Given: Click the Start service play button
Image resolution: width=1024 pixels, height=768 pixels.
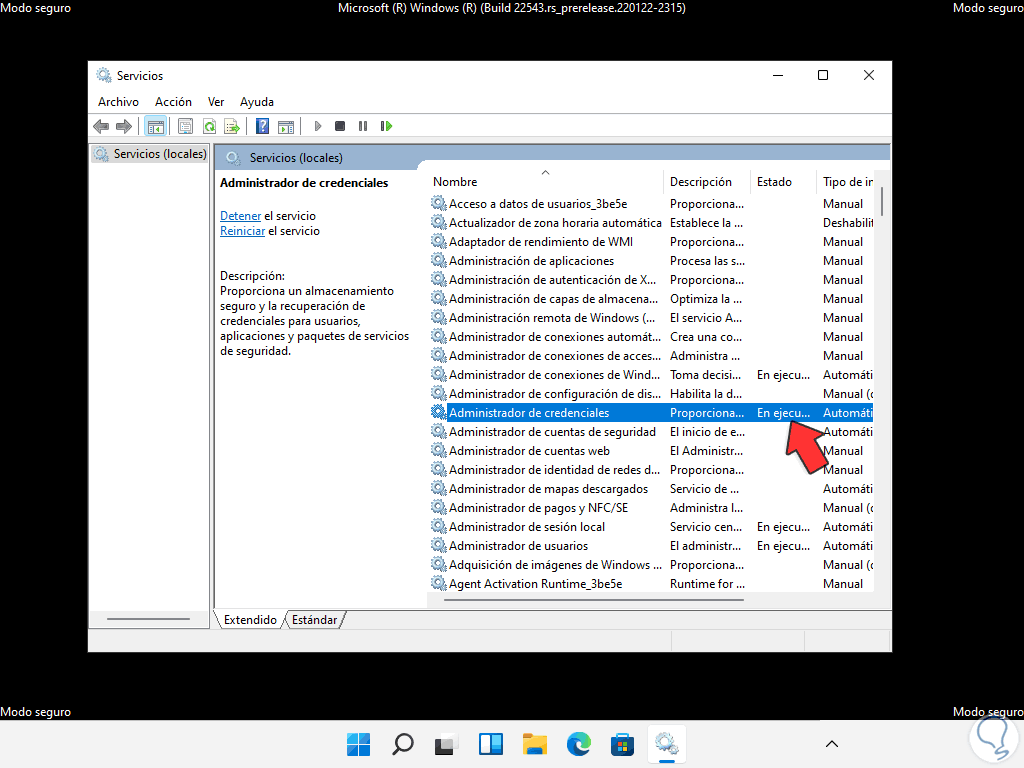Looking at the screenshot, I should (x=317, y=126).
